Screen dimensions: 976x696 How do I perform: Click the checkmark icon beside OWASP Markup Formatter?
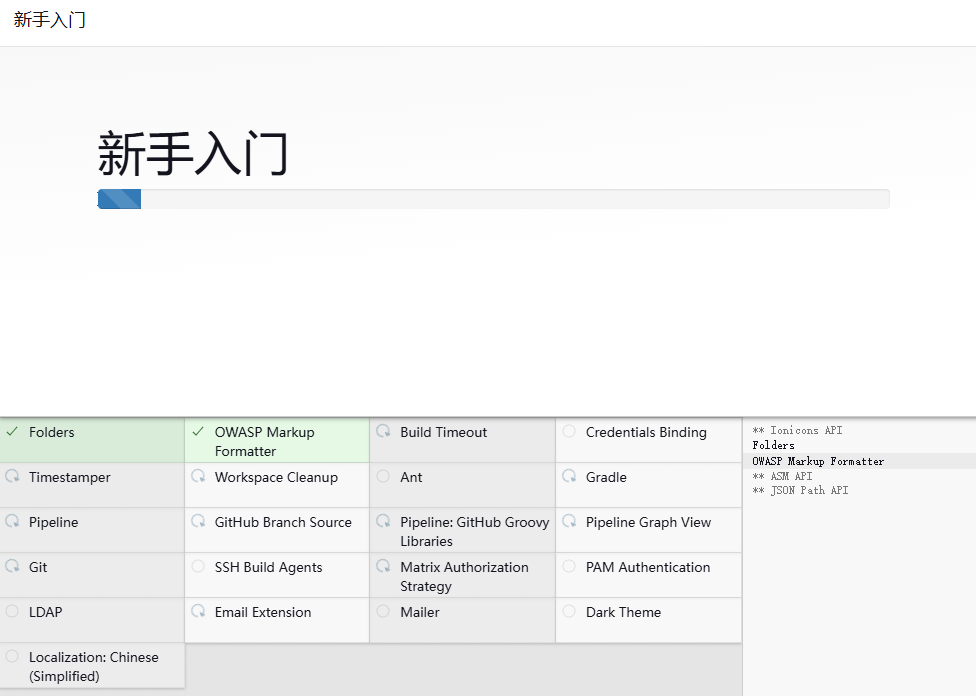pos(198,432)
